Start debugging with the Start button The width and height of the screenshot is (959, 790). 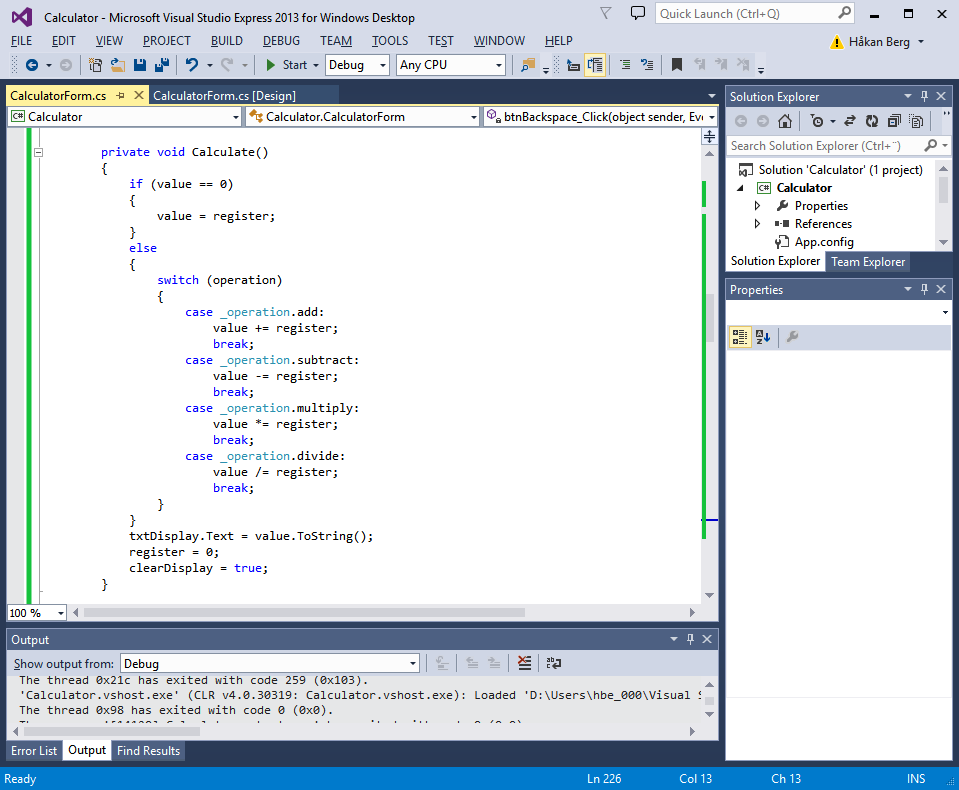click(x=287, y=65)
